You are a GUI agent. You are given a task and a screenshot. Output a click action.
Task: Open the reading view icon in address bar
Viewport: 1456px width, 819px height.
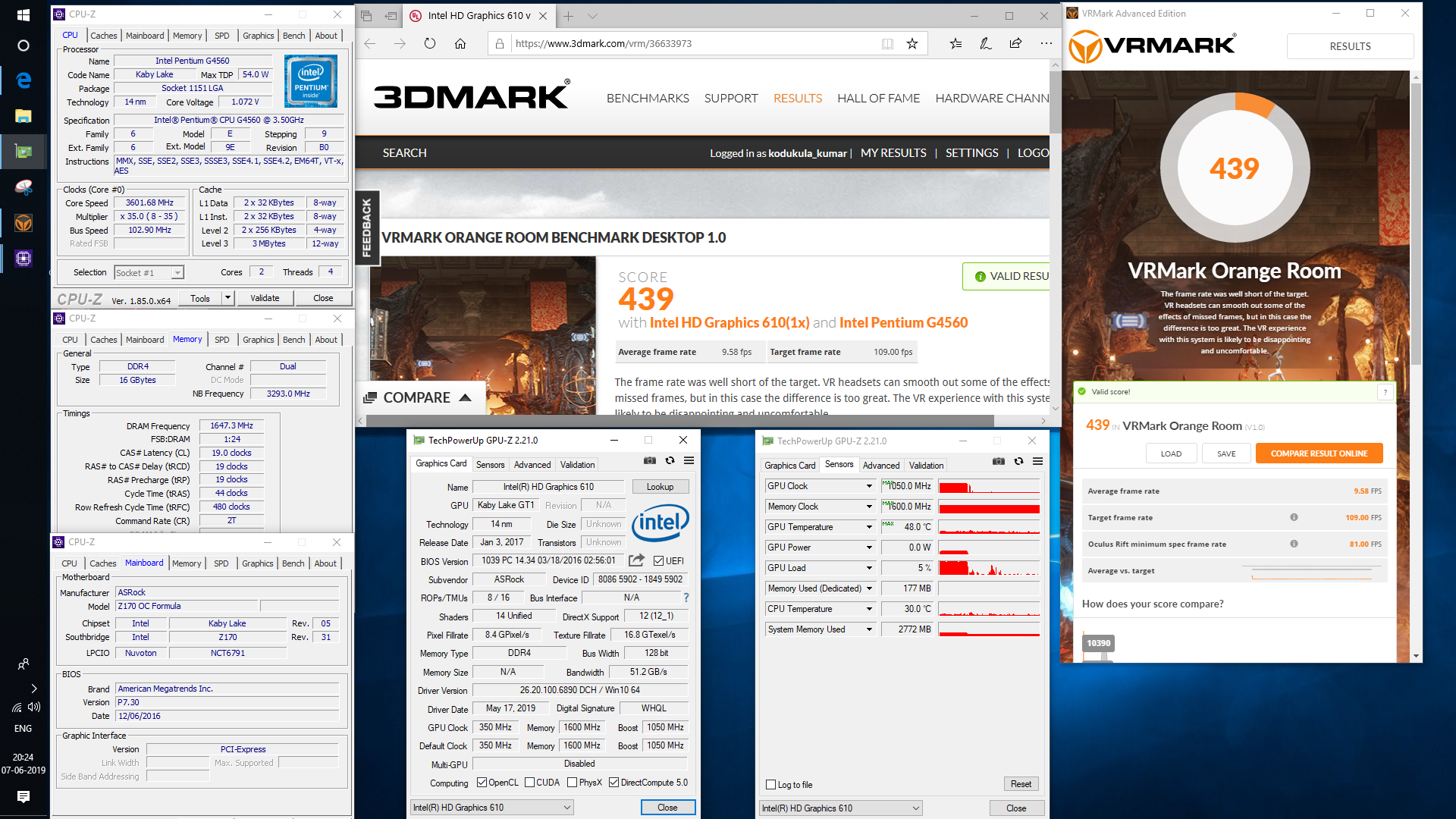pos(887,43)
